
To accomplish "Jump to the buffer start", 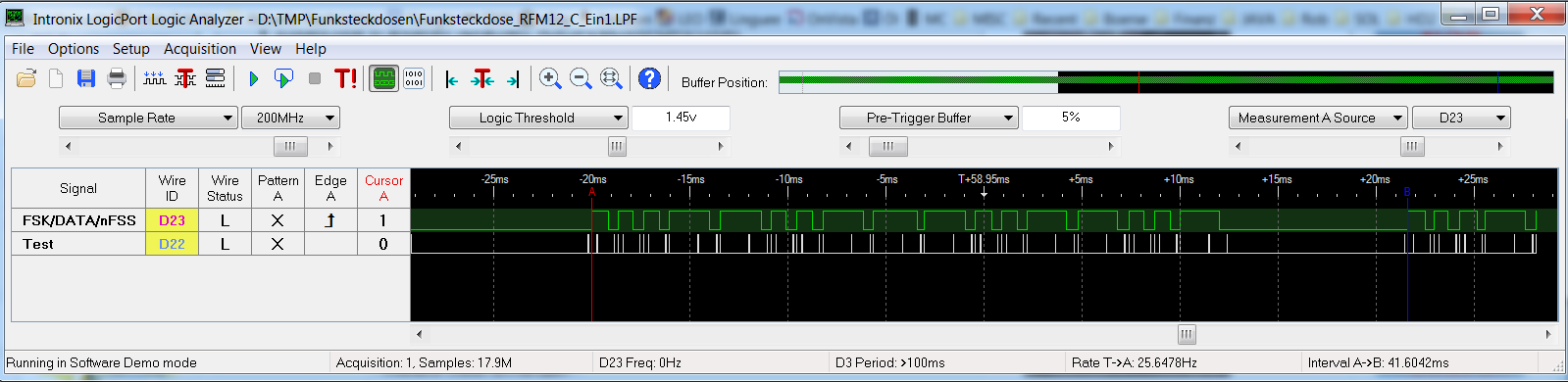I will [452, 79].
